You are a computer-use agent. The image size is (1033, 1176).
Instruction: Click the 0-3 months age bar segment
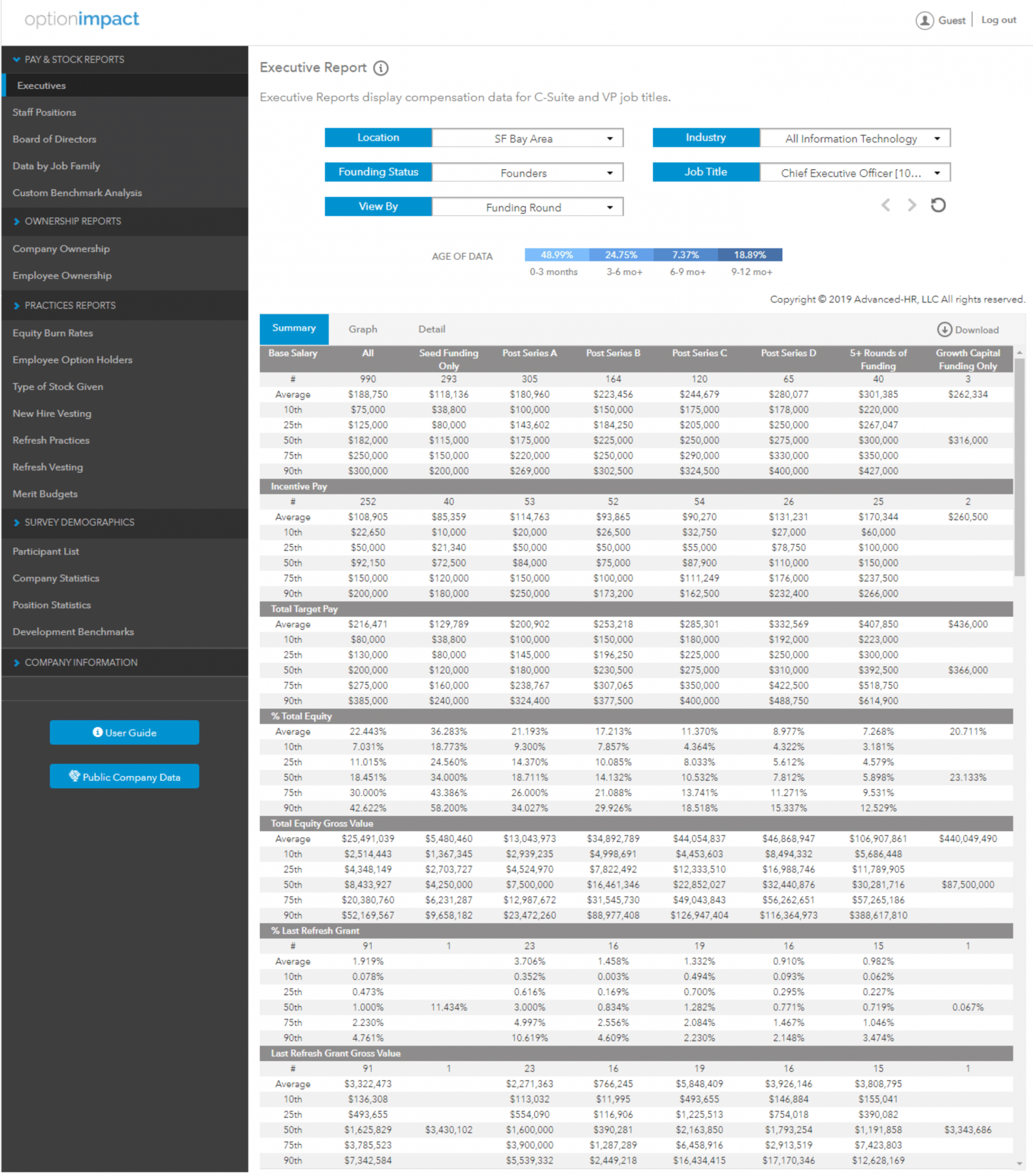coord(556,255)
